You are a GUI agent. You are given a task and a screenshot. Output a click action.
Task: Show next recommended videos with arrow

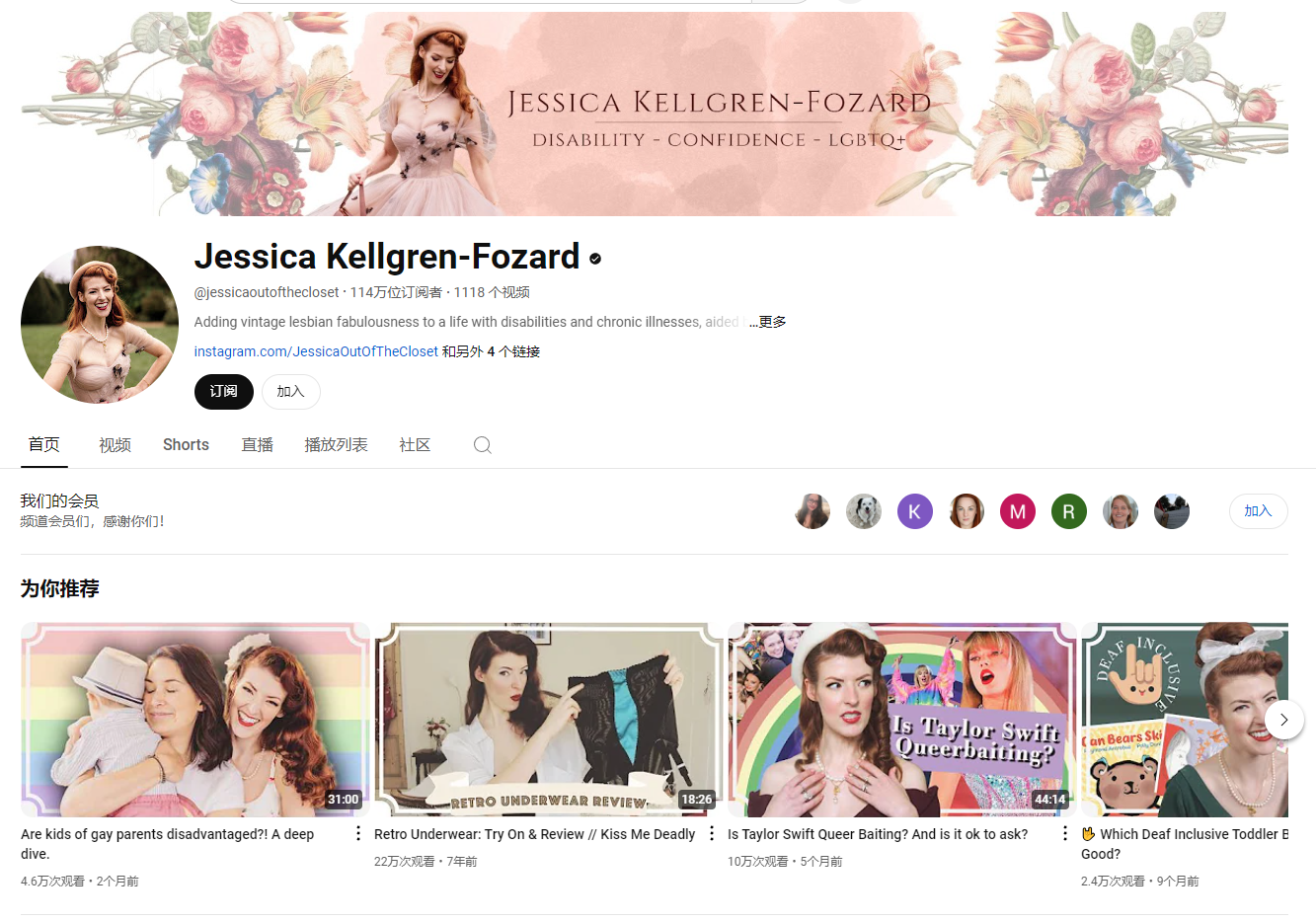(x=1284, y=720)
